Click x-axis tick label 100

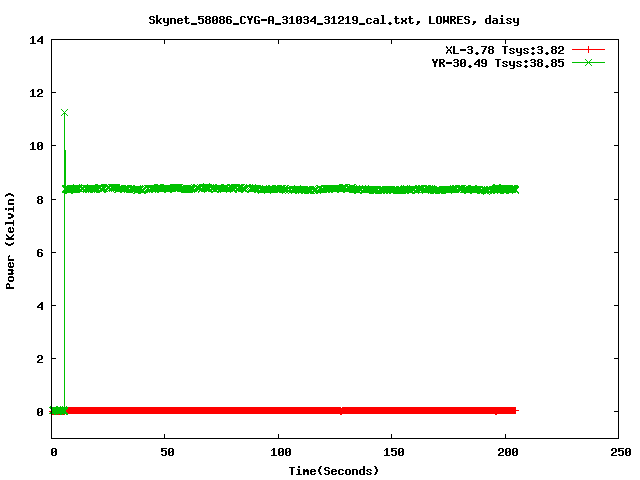pos(281,452)
